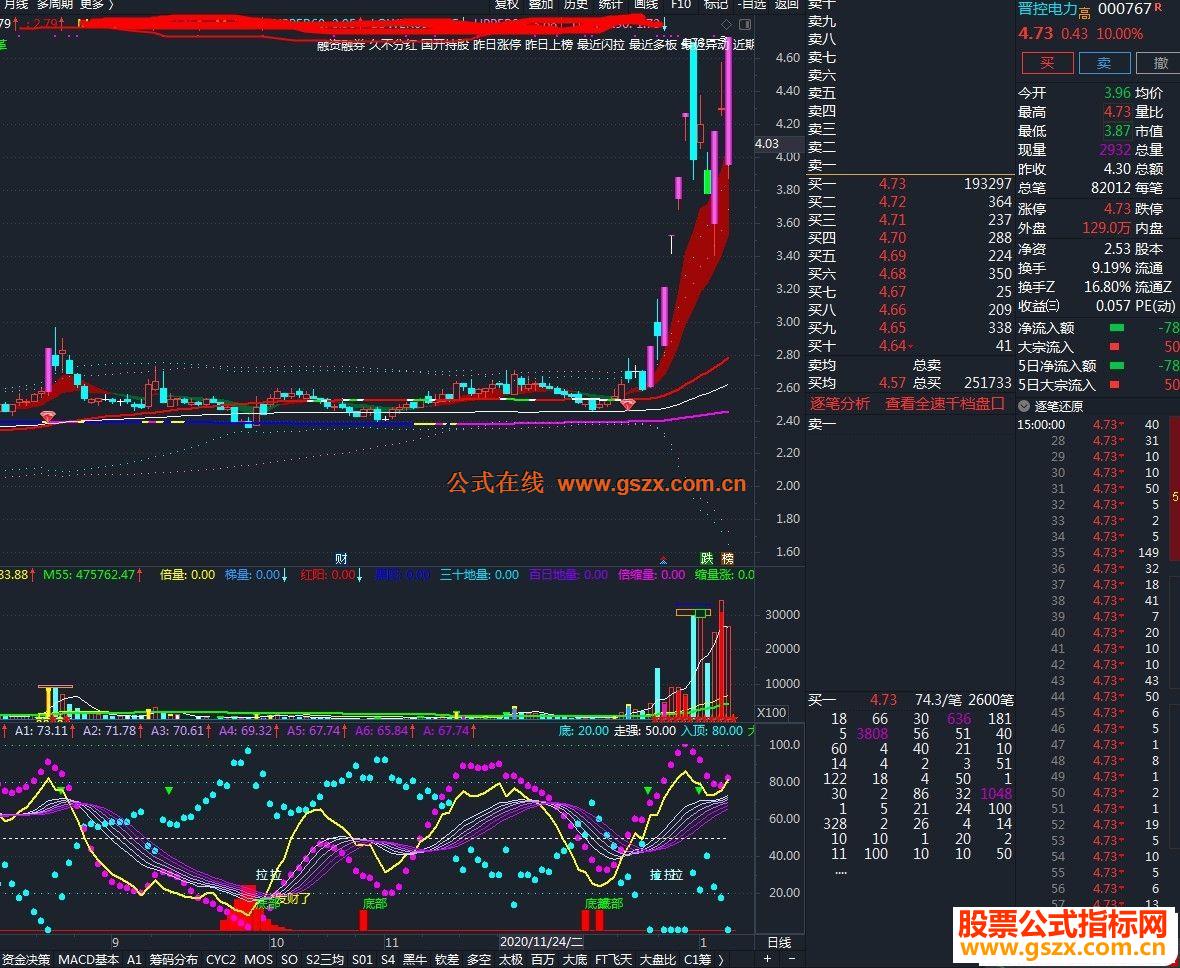
Task: Click 返回 to go back
Action: click(786, 5)
